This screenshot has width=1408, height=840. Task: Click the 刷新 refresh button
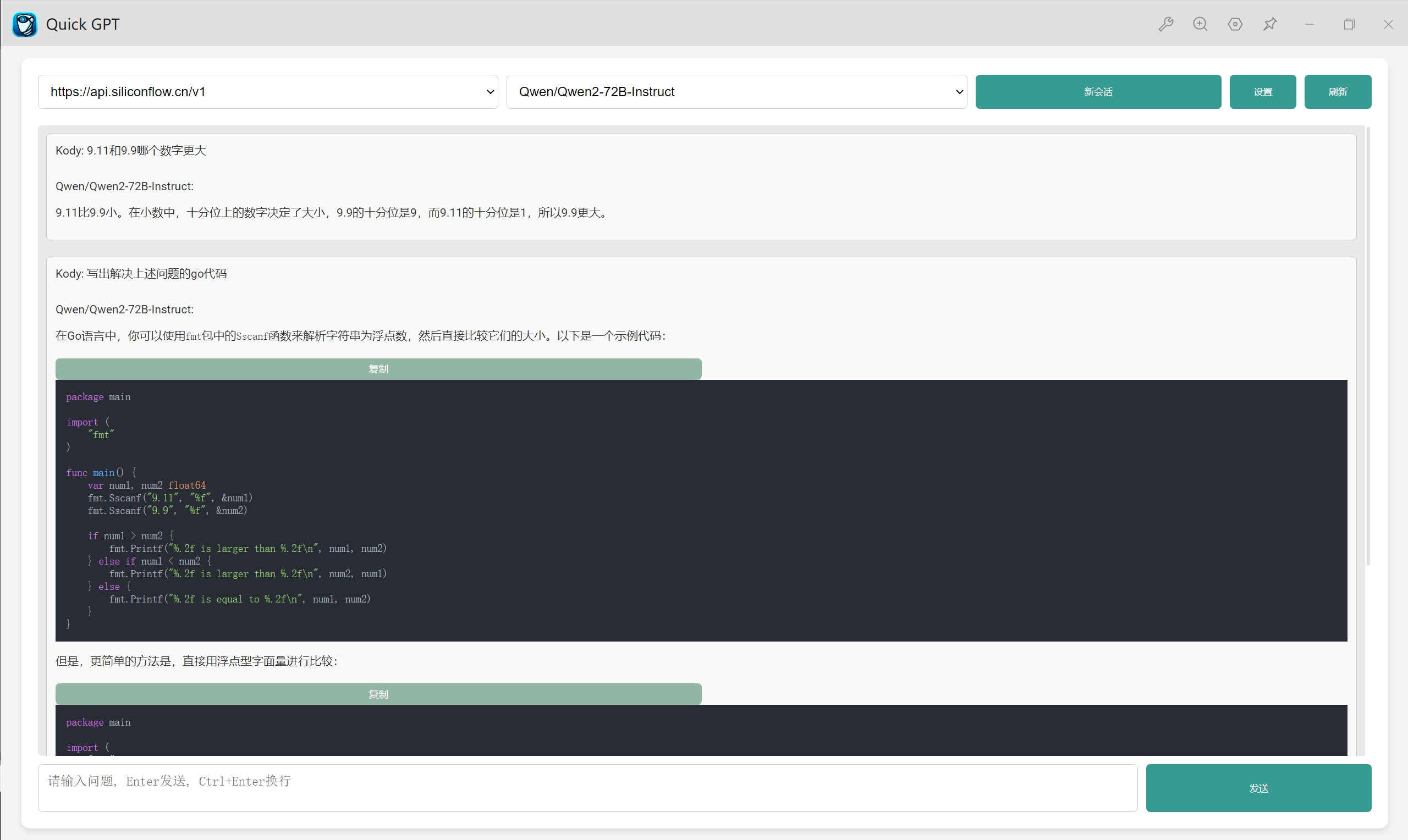tap(1338, 92)
